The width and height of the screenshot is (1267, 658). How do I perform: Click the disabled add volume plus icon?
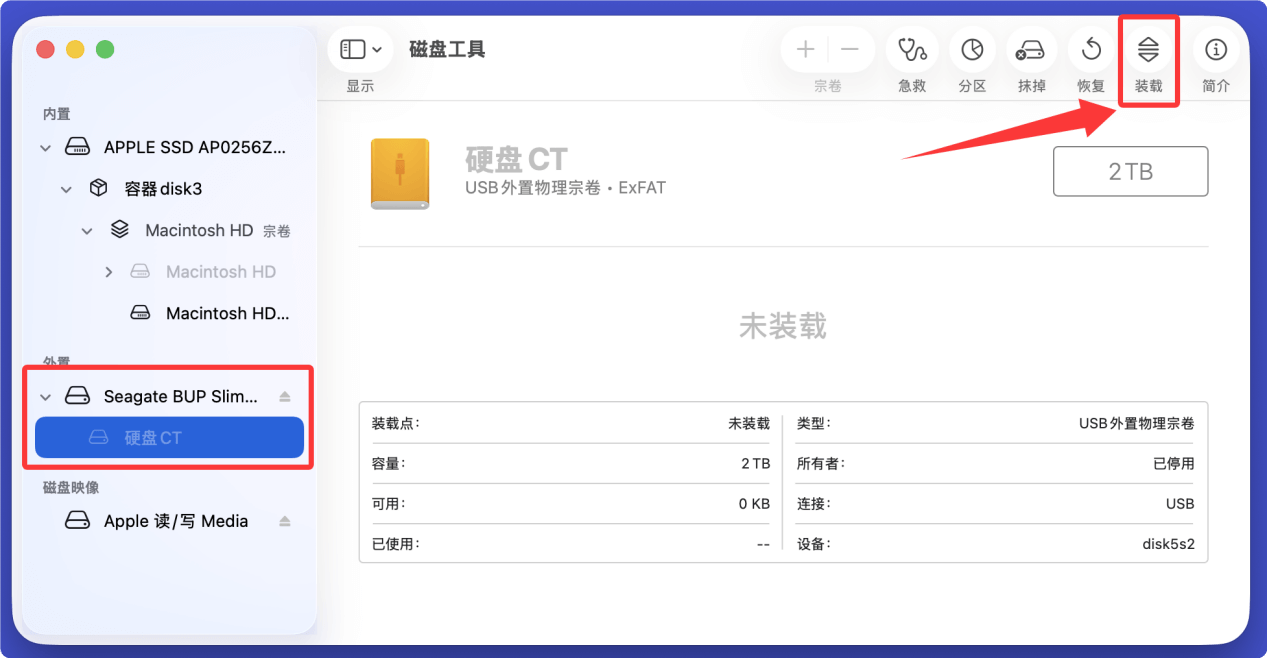point(805,48)
